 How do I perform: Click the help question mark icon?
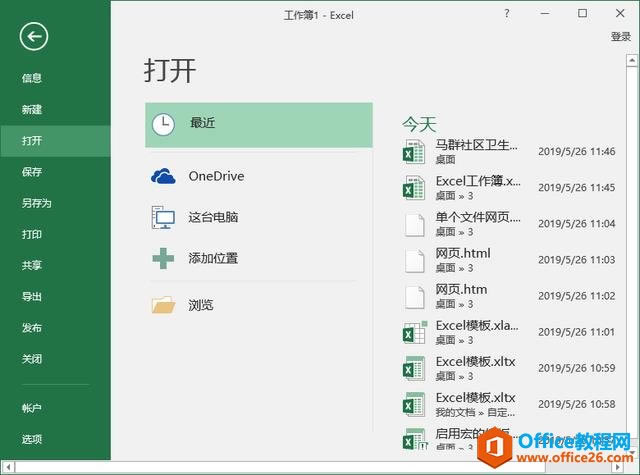[507, 13]
